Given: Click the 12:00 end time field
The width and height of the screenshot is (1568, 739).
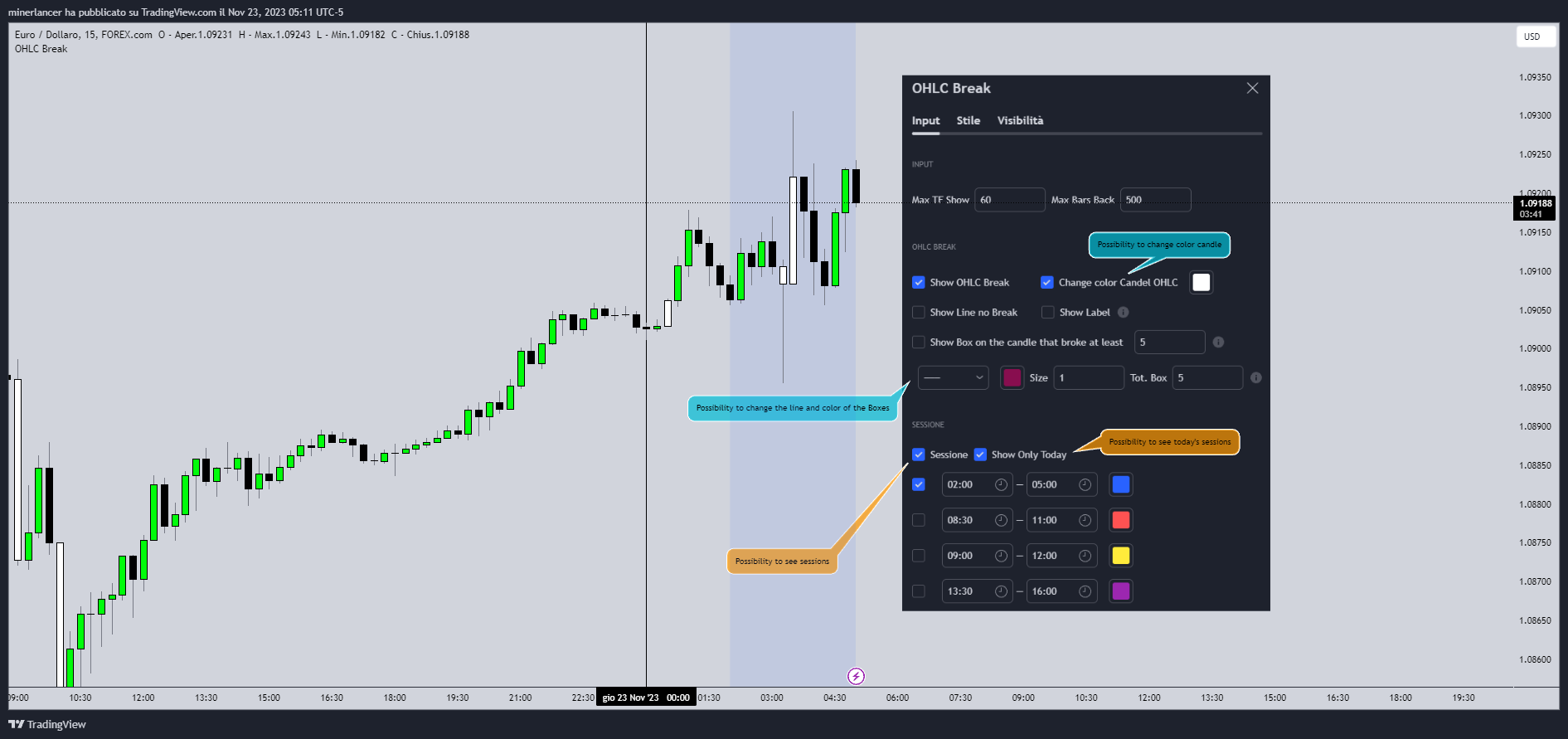Looking at the screenshot, I should click(1061, 556).
